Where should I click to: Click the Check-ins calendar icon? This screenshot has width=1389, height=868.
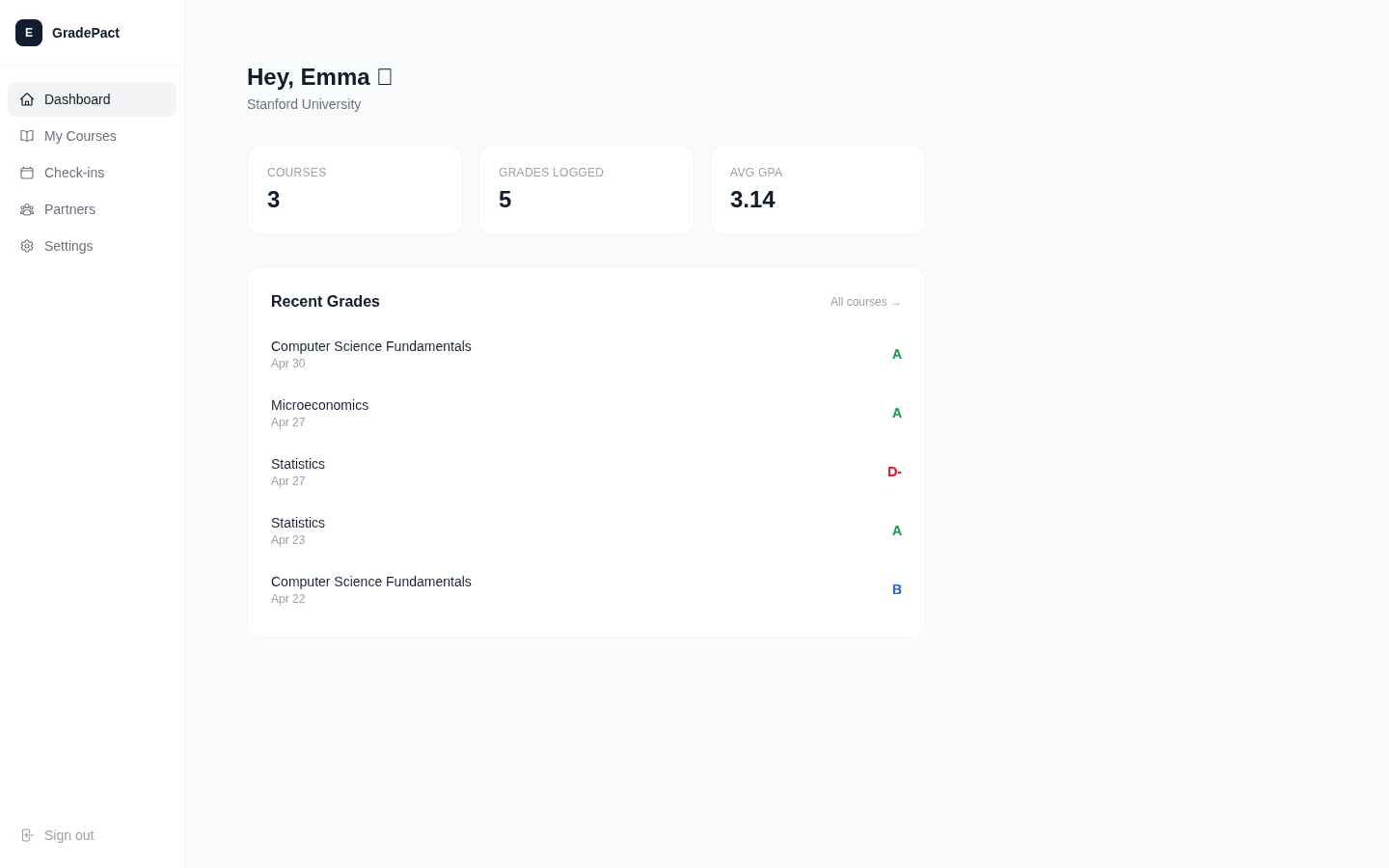(x=27, y=173)
